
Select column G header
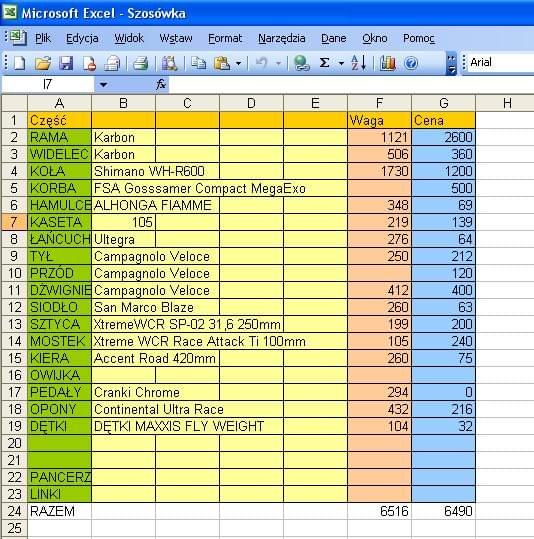(x=444, y=103)
